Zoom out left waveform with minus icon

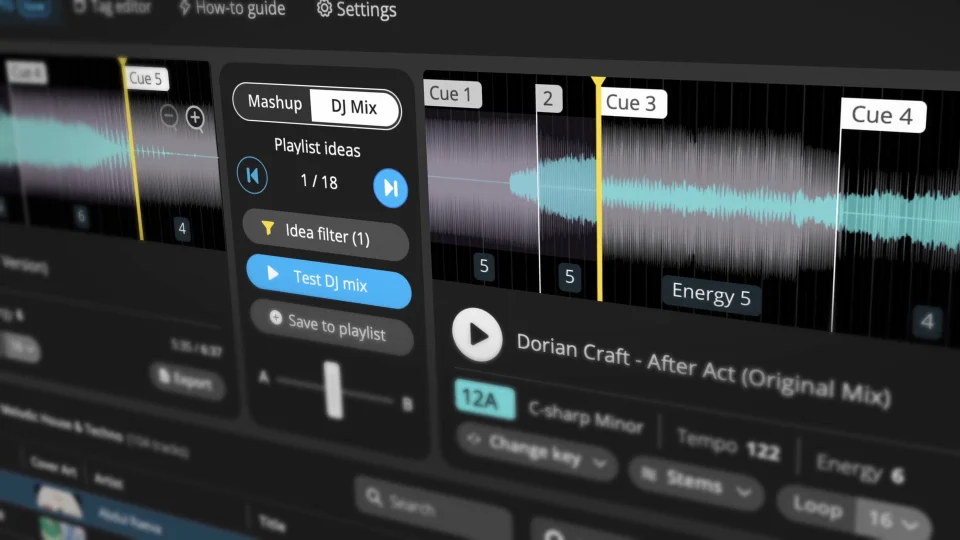tap(169, 115)
